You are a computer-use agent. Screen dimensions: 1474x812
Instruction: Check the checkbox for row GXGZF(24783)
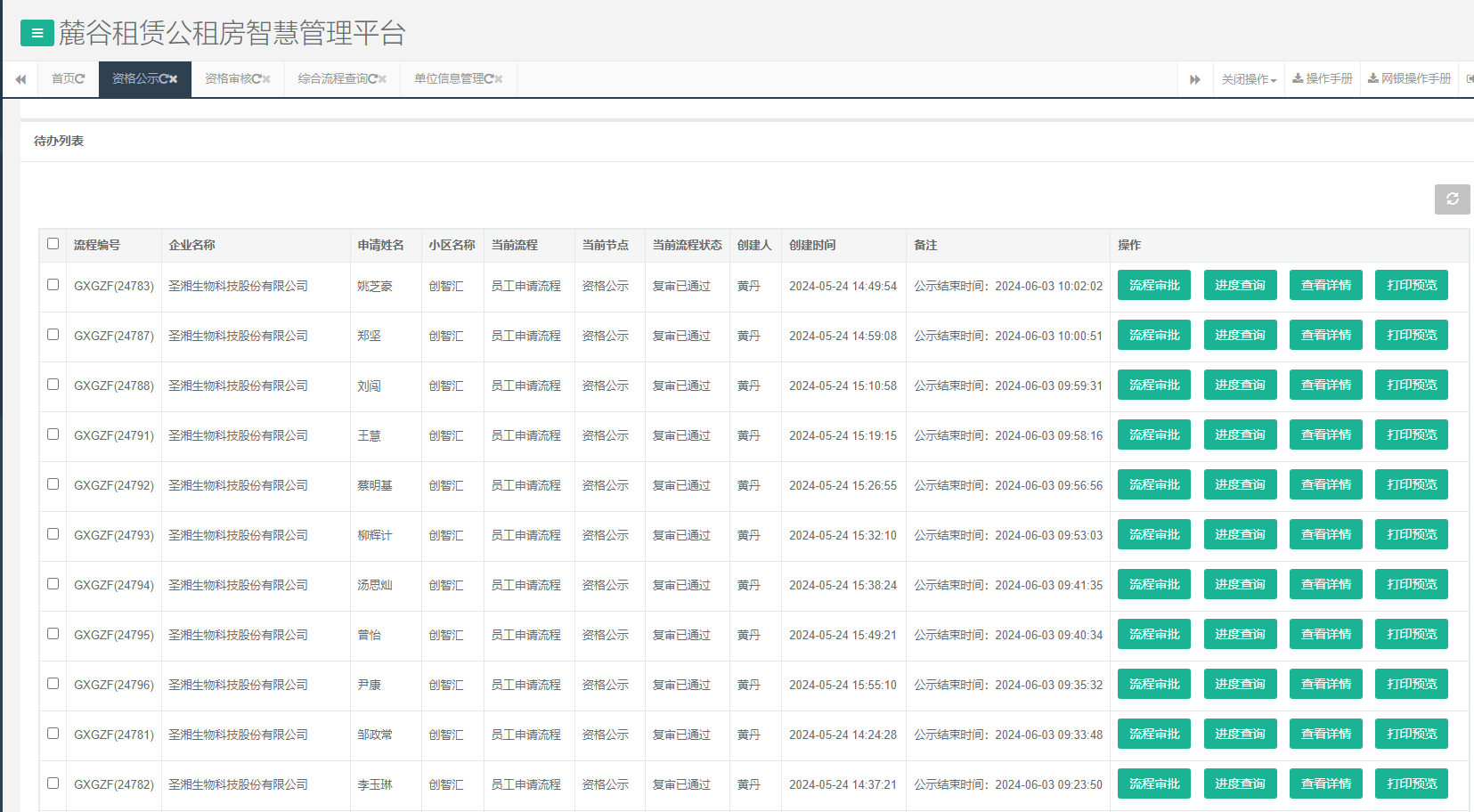click(x=53, y=285)
